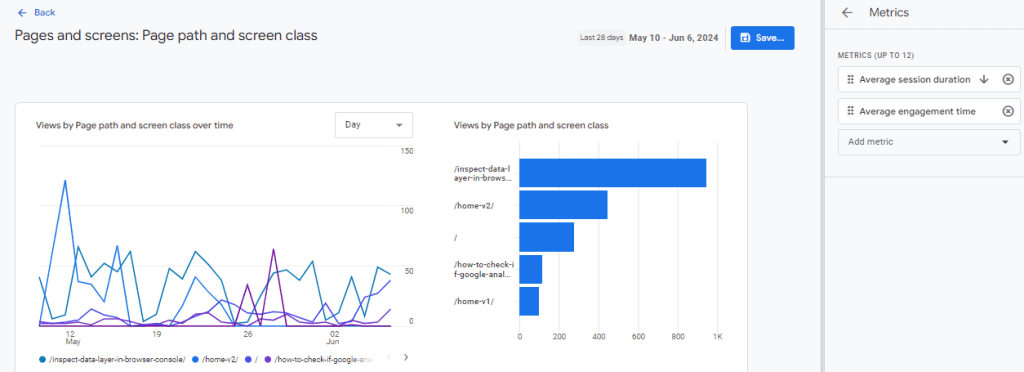Open the date range May 10 - Jun 6, 2024

[x=673, y=38]
